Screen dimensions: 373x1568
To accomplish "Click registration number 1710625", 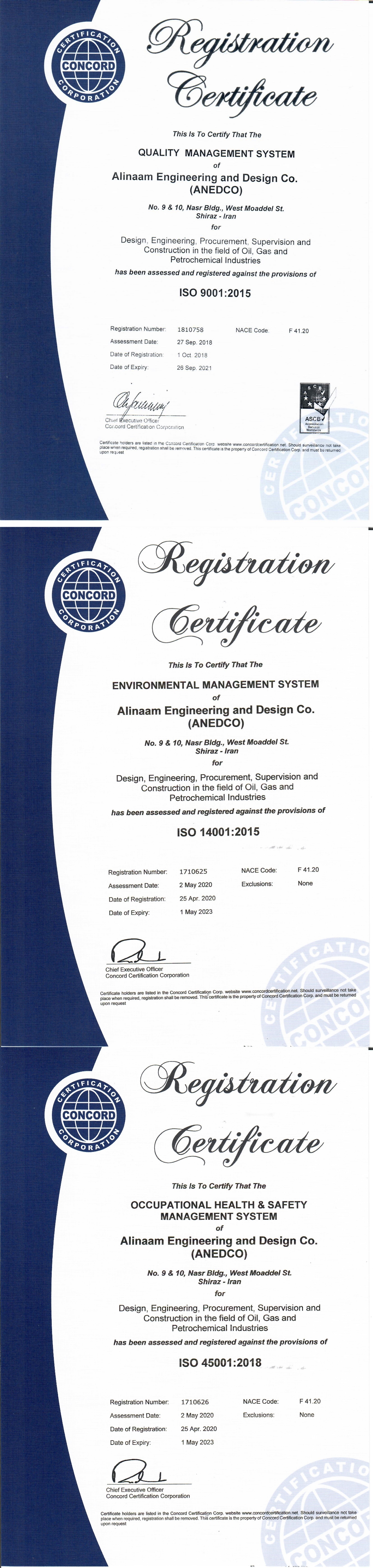I will [x=193, y=871].
